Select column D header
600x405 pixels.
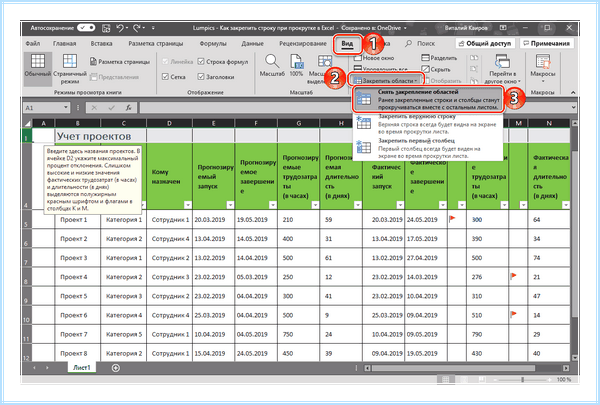[x=169, y=123]
